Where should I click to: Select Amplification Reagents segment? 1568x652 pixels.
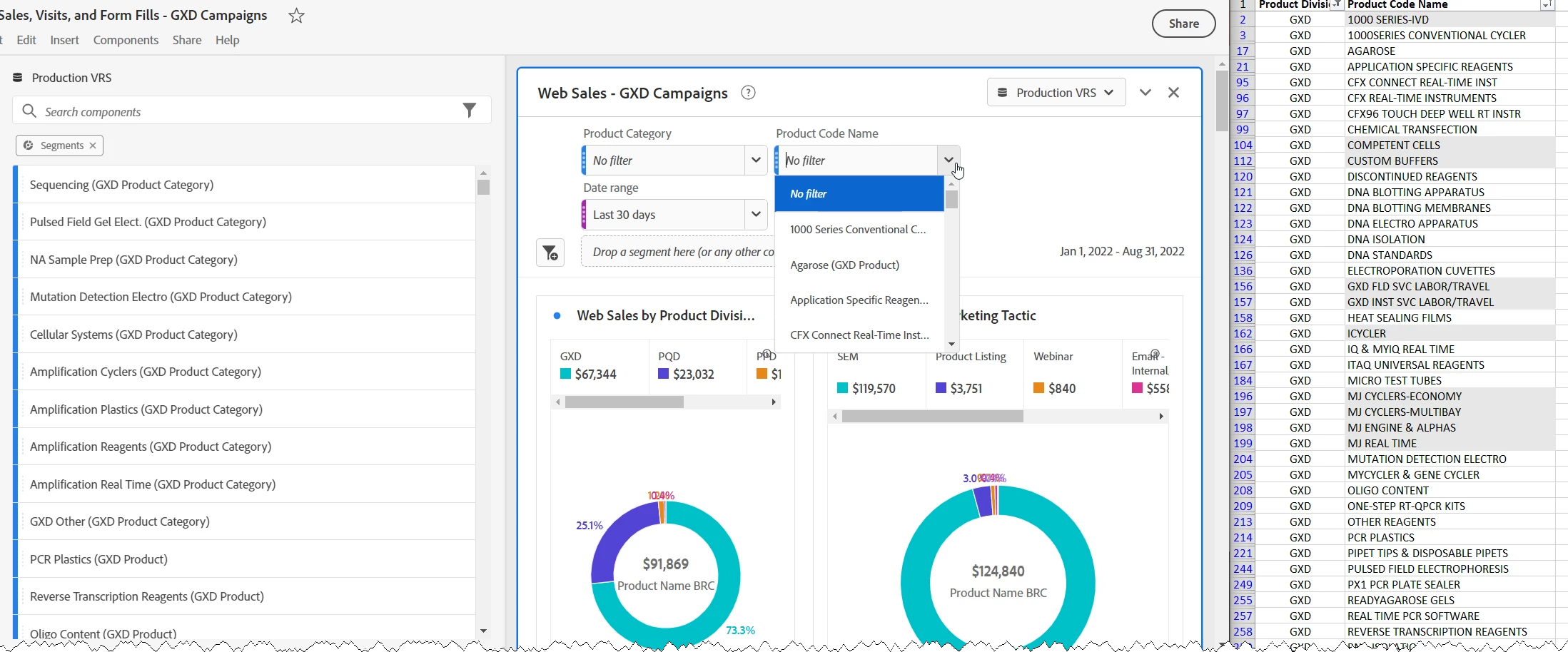pyautogui.click(x=245, y=447)
